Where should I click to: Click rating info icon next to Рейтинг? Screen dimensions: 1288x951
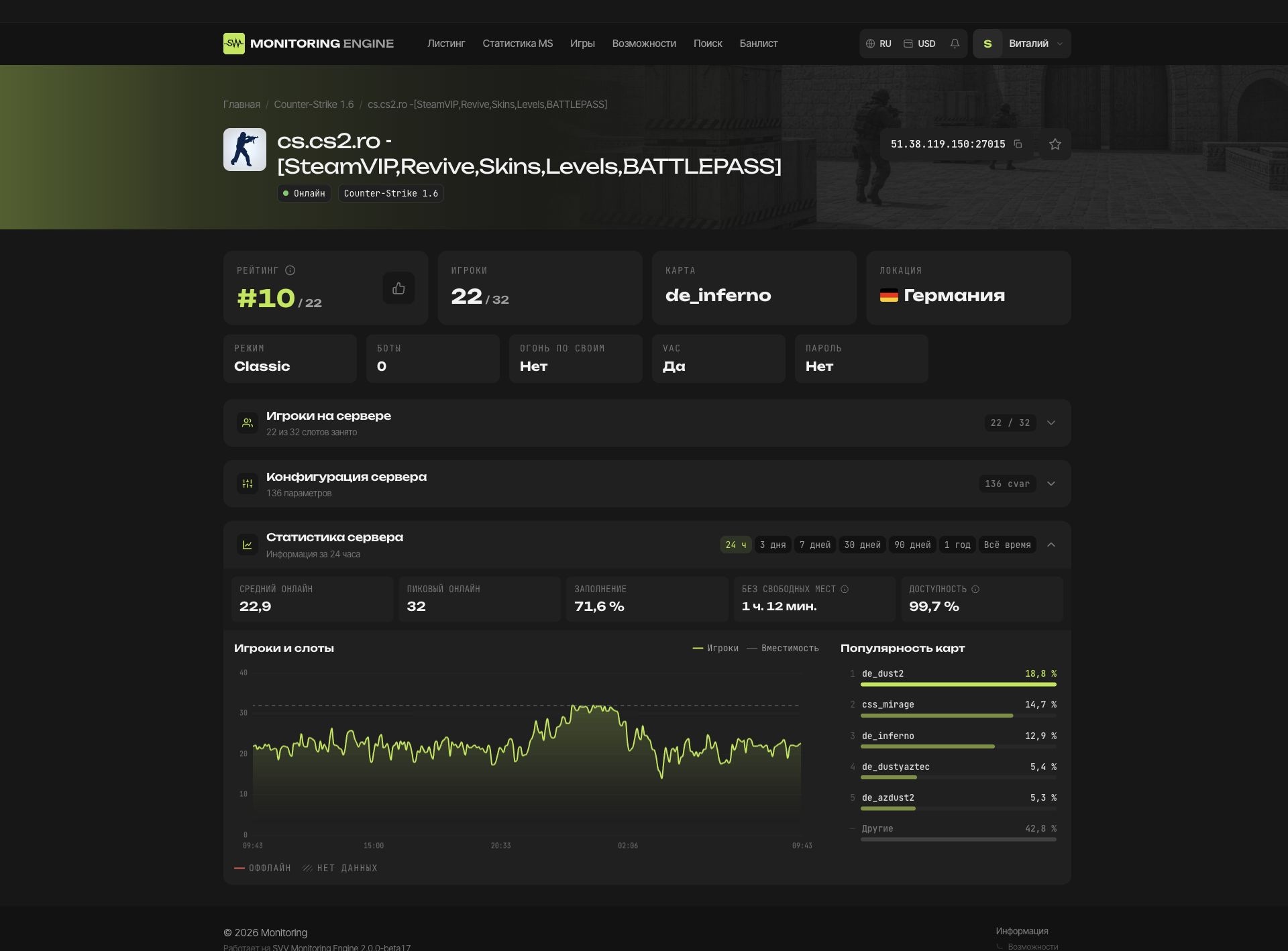coord(290,270)
